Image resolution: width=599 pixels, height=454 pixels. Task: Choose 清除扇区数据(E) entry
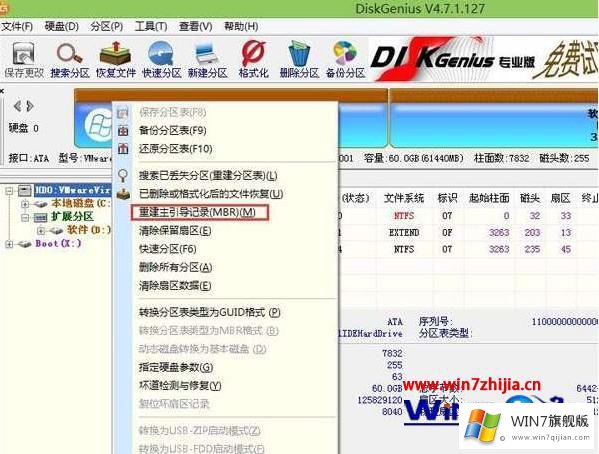point(175,285)
